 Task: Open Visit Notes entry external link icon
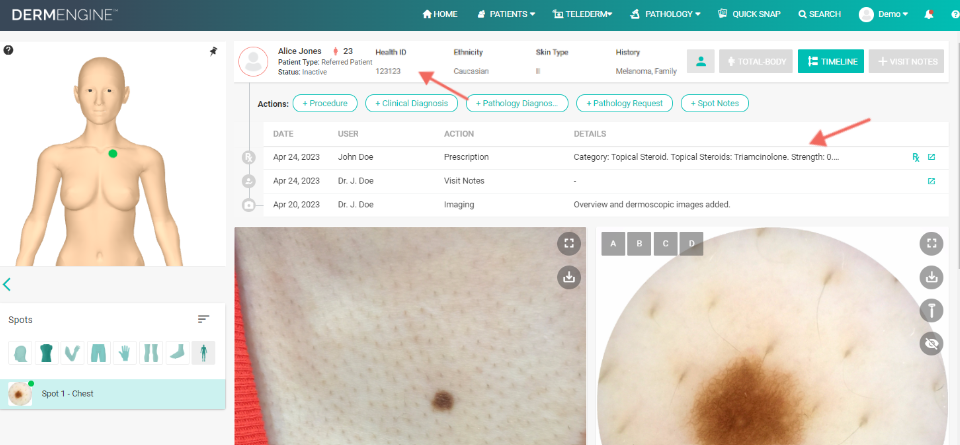[931, 181]
